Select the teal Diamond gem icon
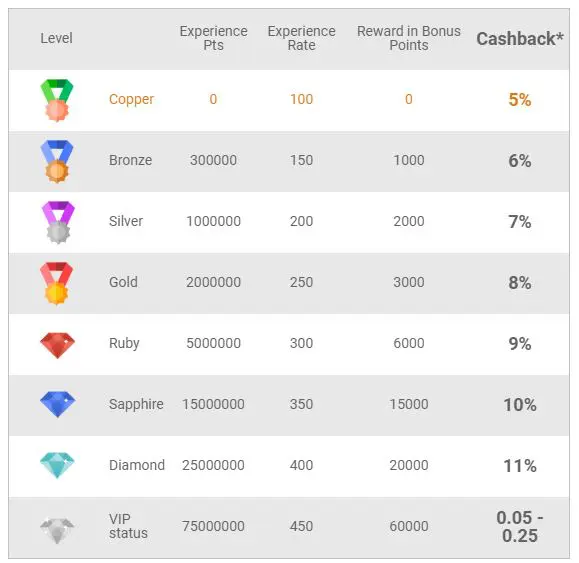The height and width of the screenshot is (563, 579). (x=57, y=465)
